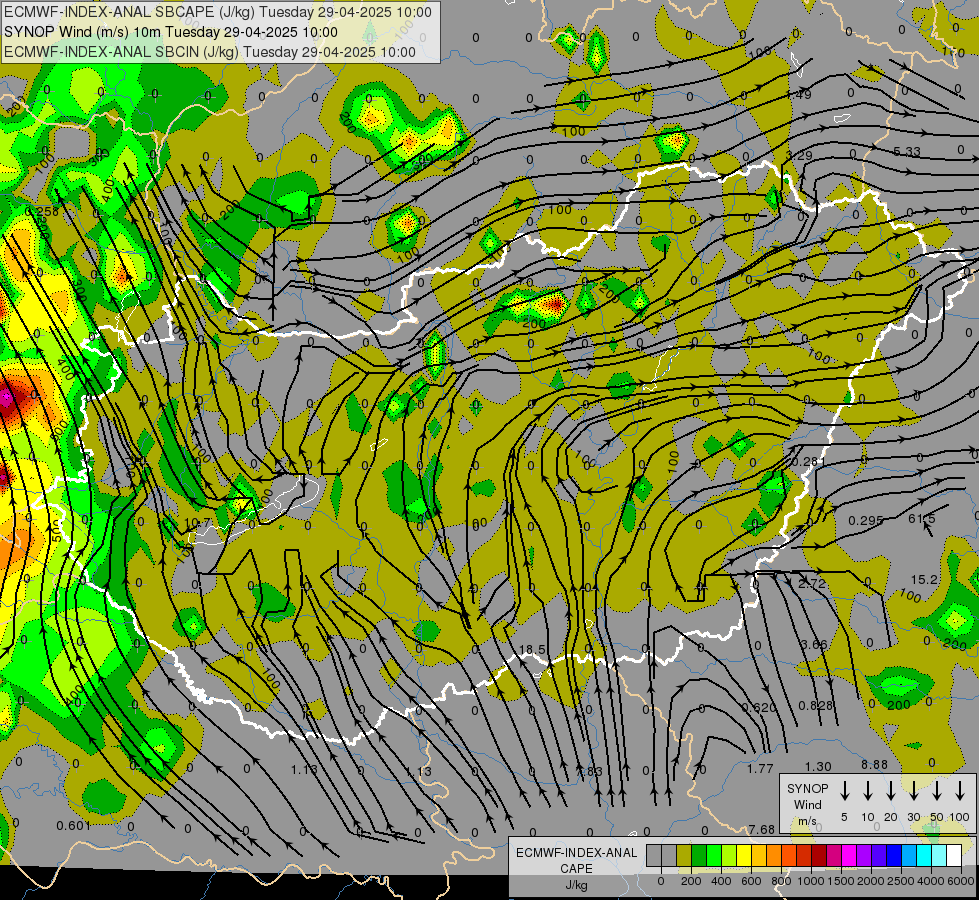979x900 pixels.
Task: Click the '7.83' value on the map
Action: 589,771
